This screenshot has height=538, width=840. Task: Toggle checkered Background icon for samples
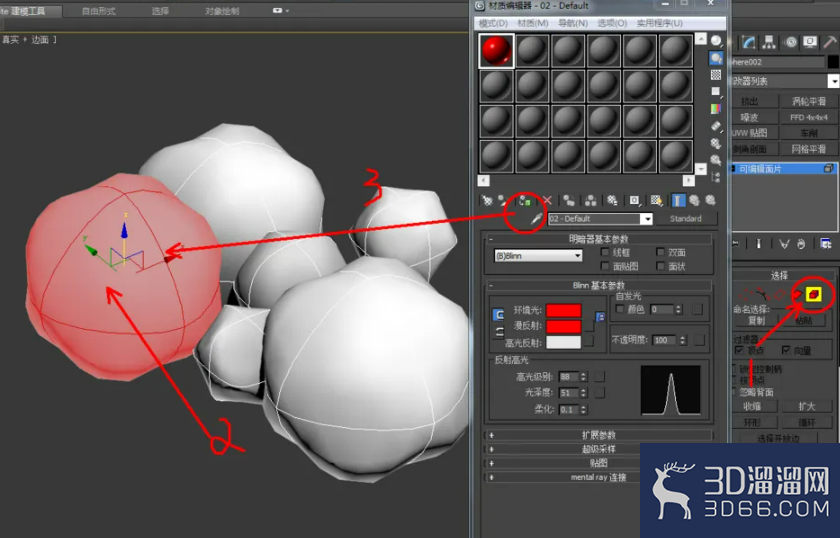(716, 74)
